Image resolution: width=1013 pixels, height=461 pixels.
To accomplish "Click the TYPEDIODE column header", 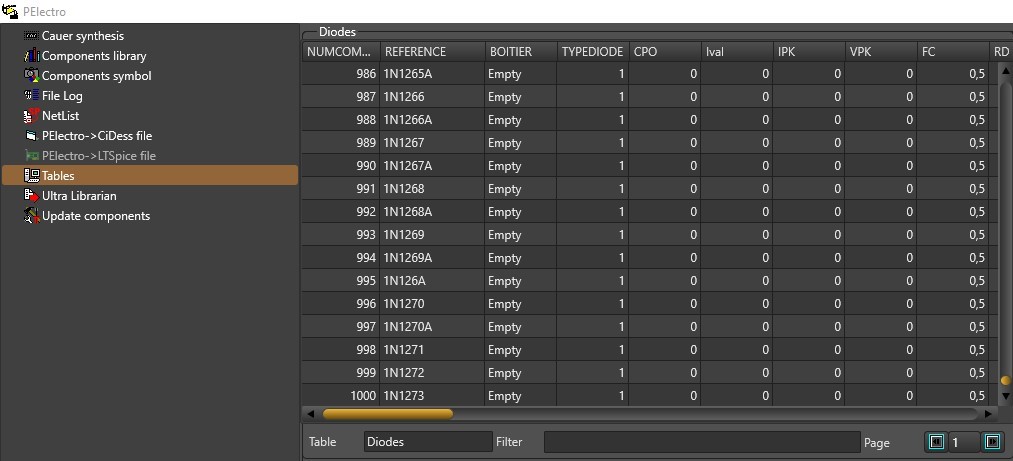I will click(592, 51).
